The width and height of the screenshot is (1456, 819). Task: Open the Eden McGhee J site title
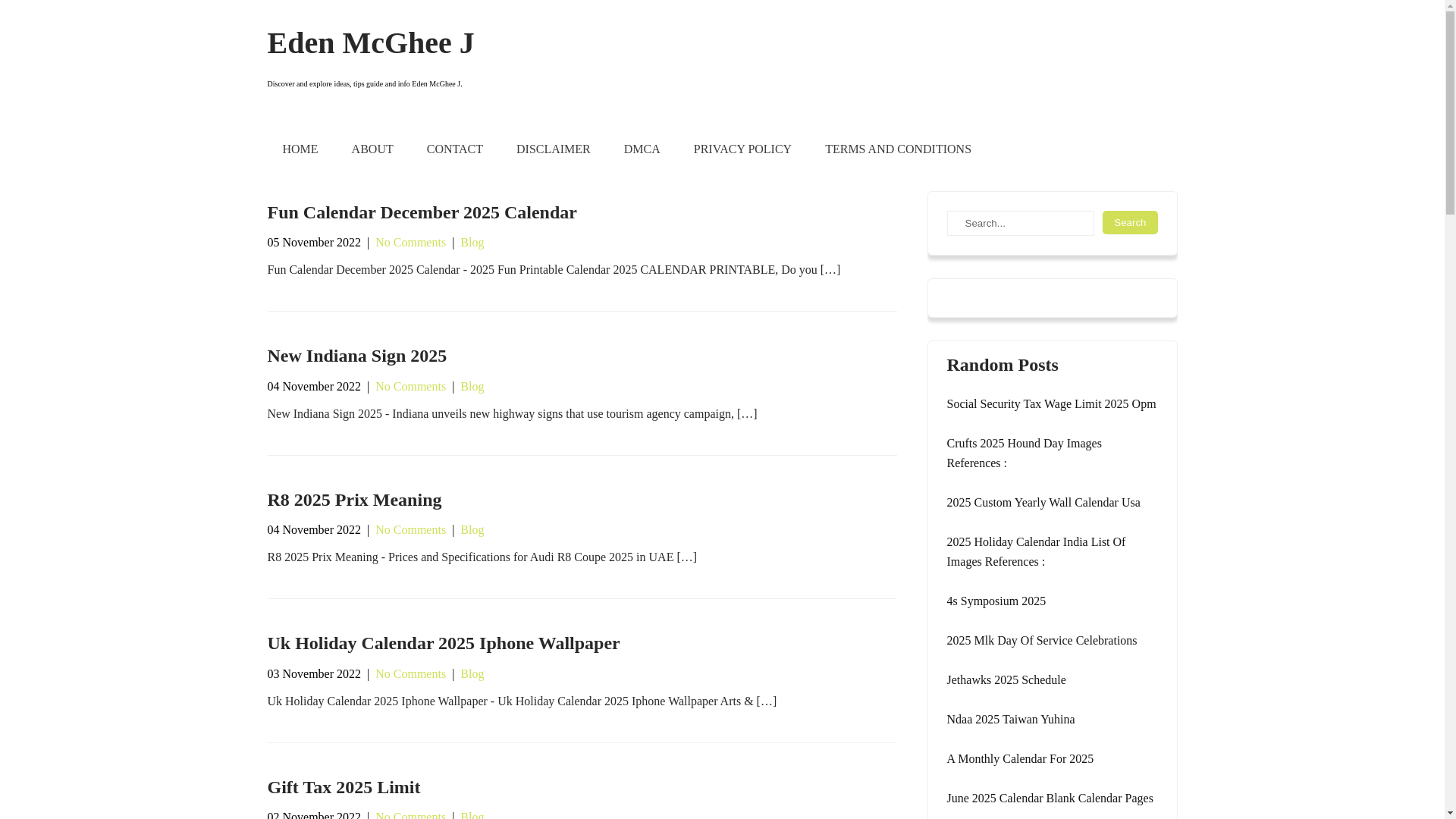tap(370, 43)
